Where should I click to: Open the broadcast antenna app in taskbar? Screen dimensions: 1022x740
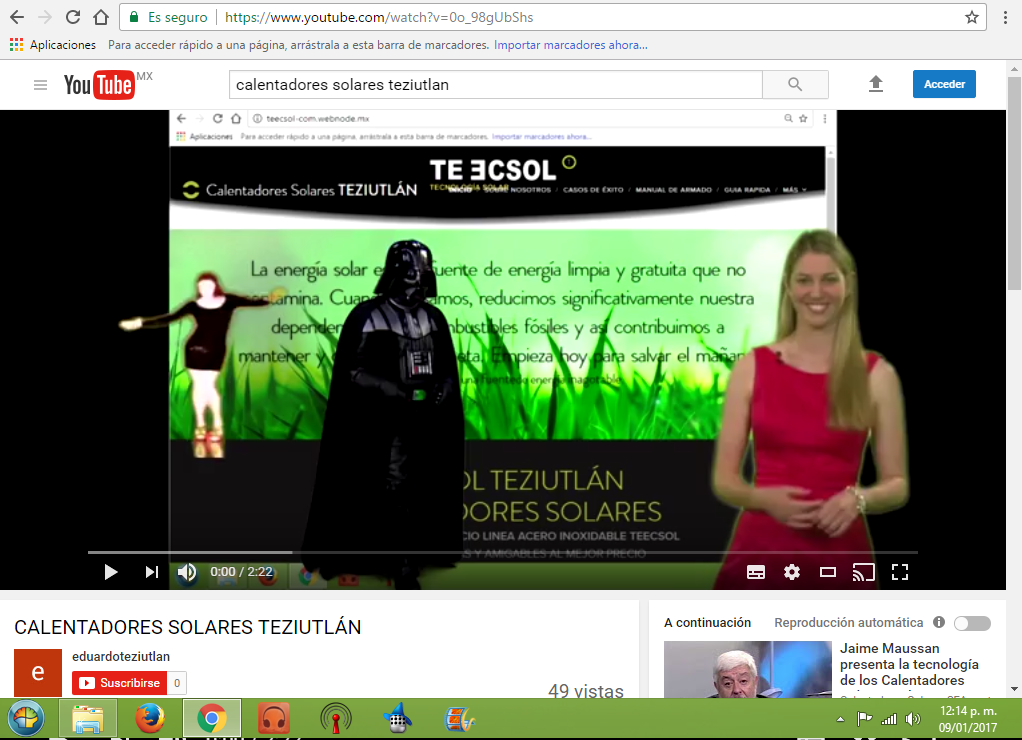click(x=336, y=719)
